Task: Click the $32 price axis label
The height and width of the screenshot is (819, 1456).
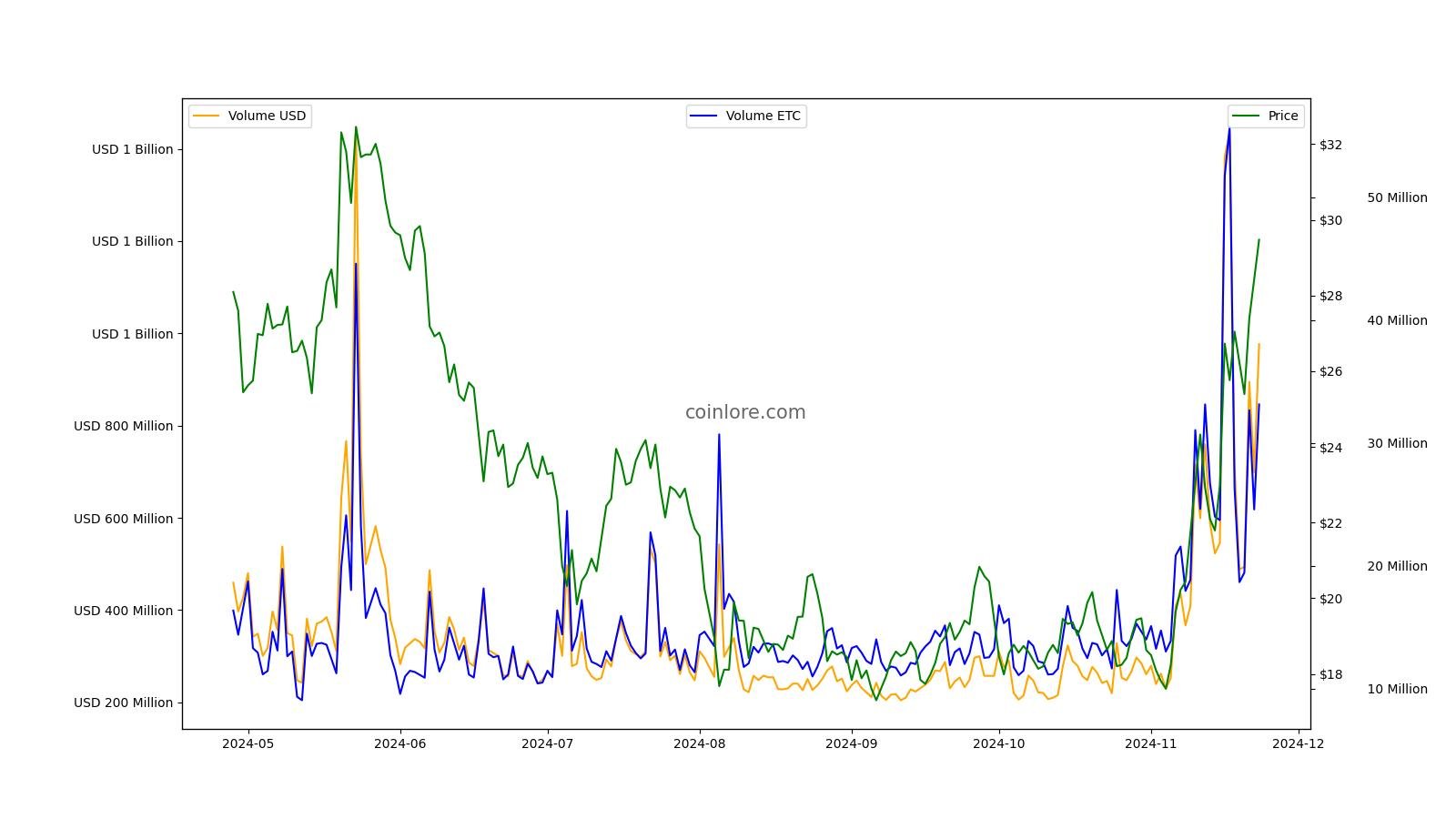Action: [x=1330, y=145]
